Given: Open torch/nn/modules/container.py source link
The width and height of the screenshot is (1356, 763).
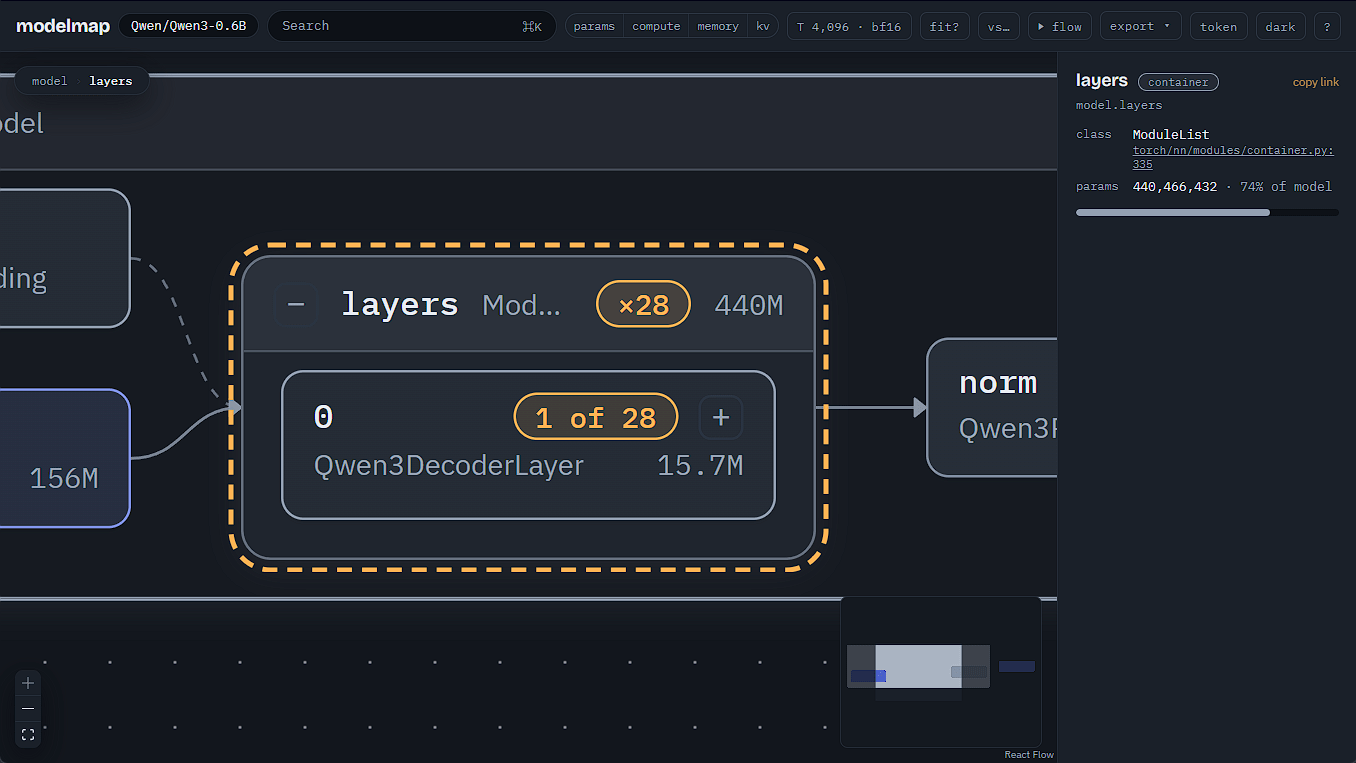Looking at the screenshot, I should [1233, 157].
